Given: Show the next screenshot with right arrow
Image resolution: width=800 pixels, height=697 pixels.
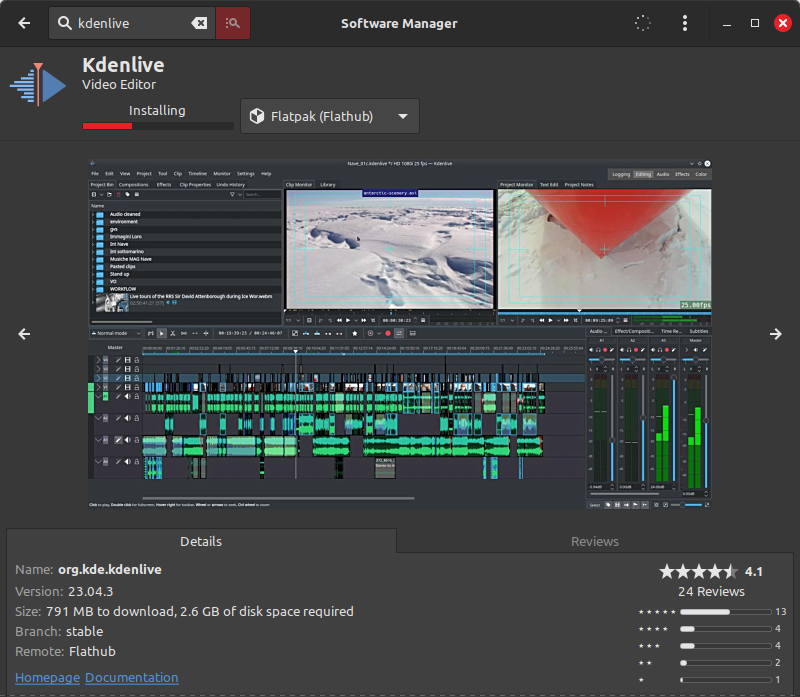Looking at the screenshot, I should tap(776, 334).
